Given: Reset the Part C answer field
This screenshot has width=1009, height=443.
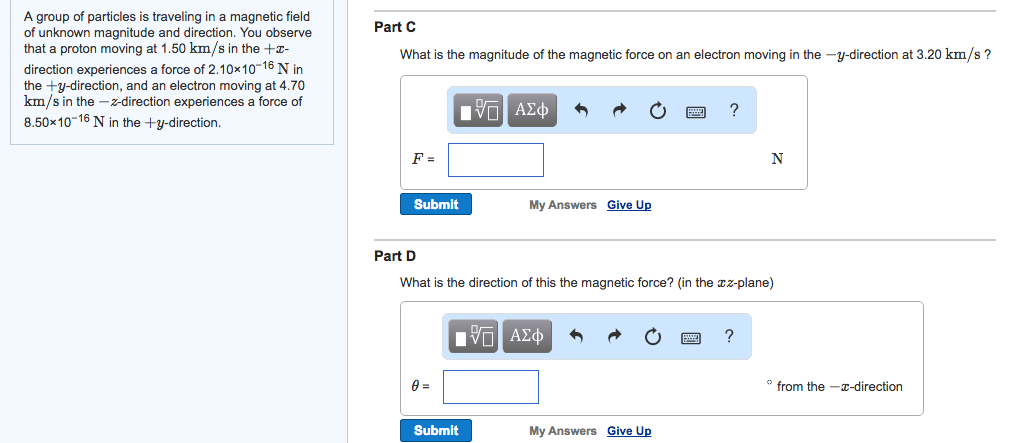Looking at the screenshot, I should pyautogui.click(x=657, y=111).
